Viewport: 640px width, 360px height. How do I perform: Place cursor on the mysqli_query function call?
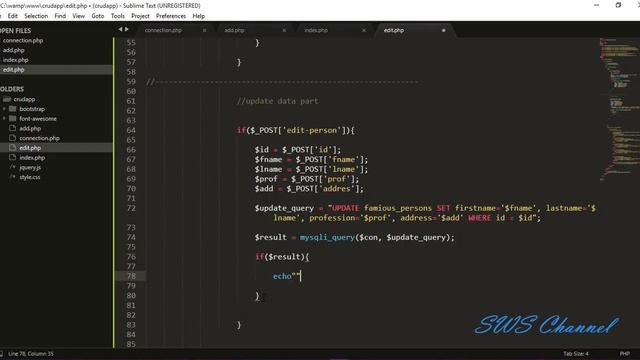(327, 238)
